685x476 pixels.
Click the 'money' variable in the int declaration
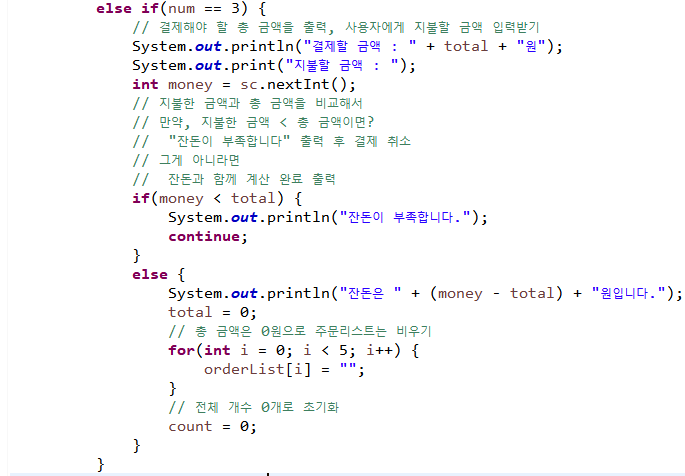coord(190,85)
